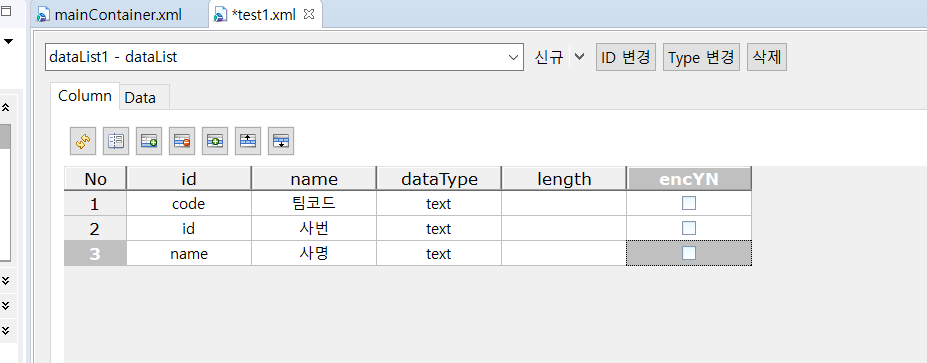Enable encYN checkbox for the code row

point(689,203)
